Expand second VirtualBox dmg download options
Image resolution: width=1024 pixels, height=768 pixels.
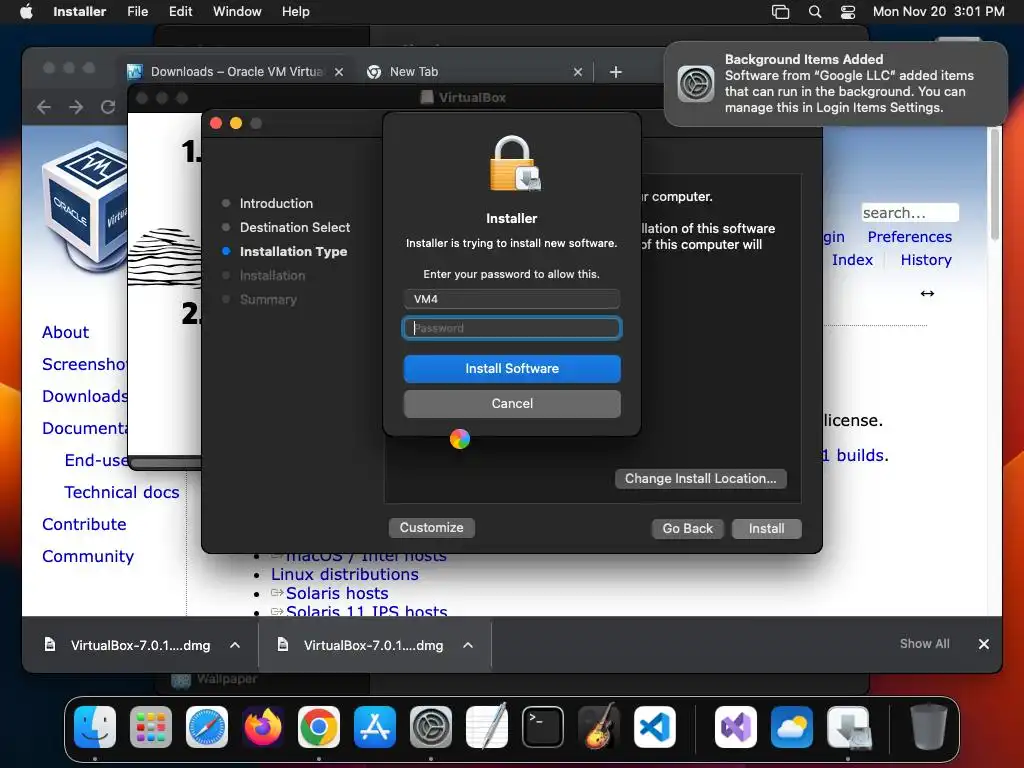(x=468, y=645)
